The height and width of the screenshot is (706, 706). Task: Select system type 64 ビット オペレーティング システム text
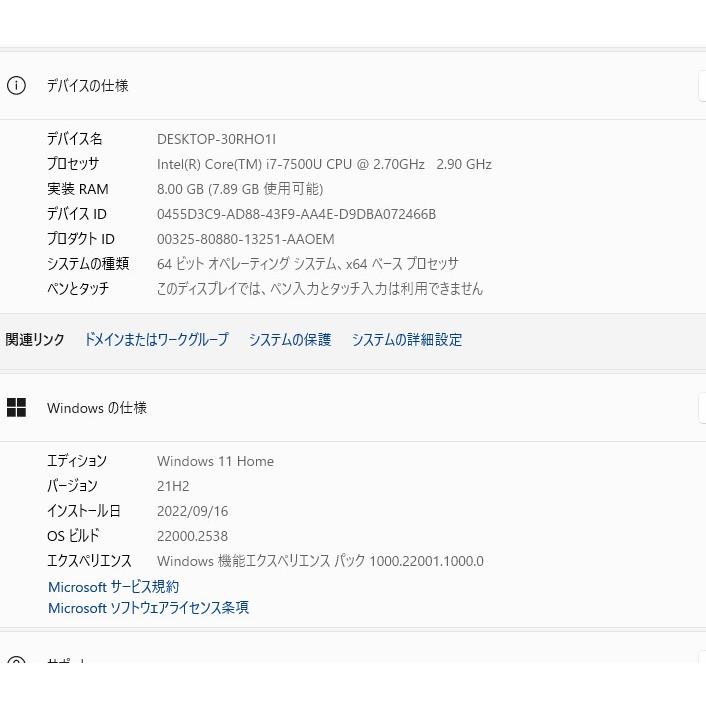[308, 264]
